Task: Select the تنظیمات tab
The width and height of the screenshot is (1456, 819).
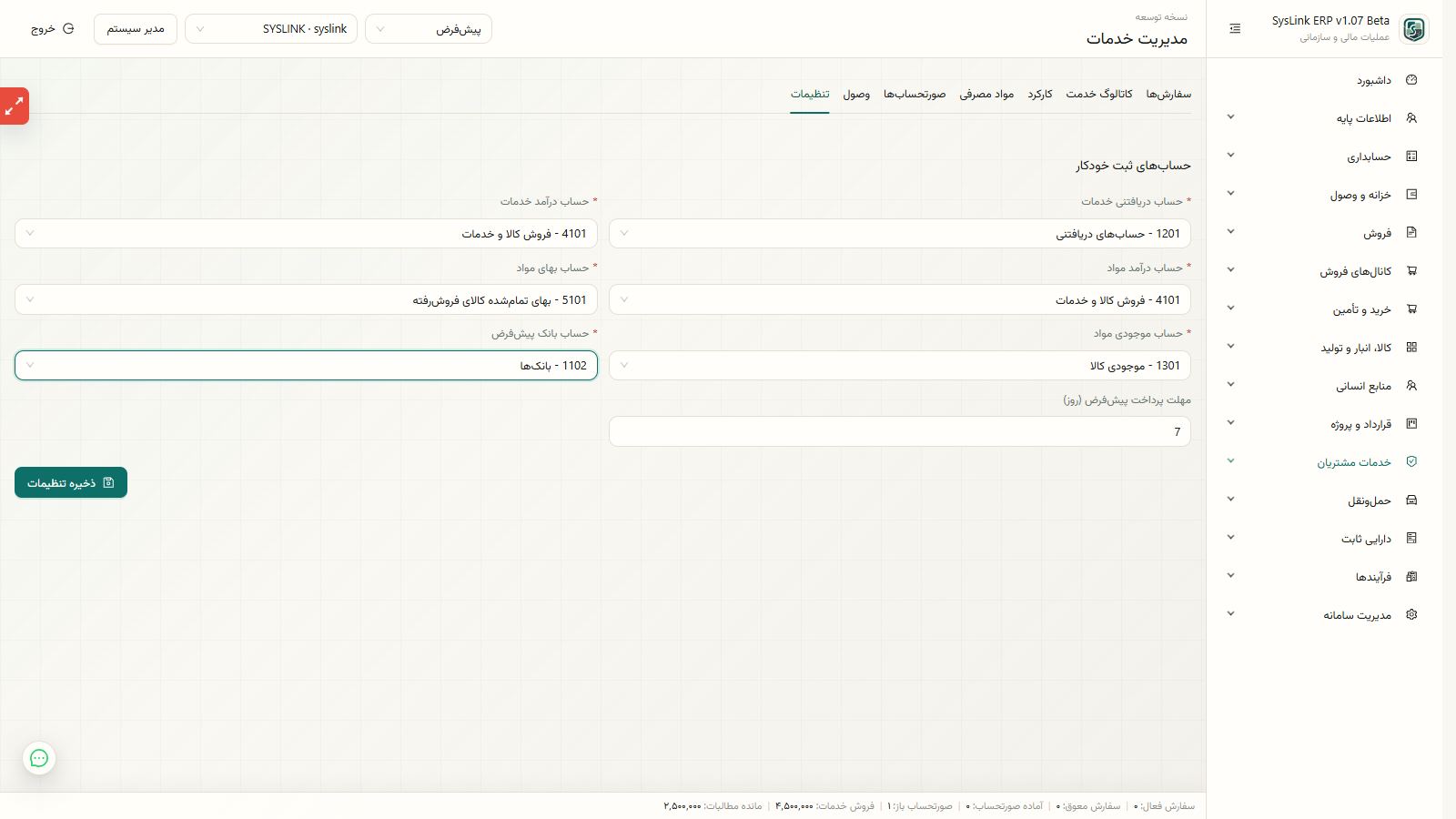Action: point(810,95)
